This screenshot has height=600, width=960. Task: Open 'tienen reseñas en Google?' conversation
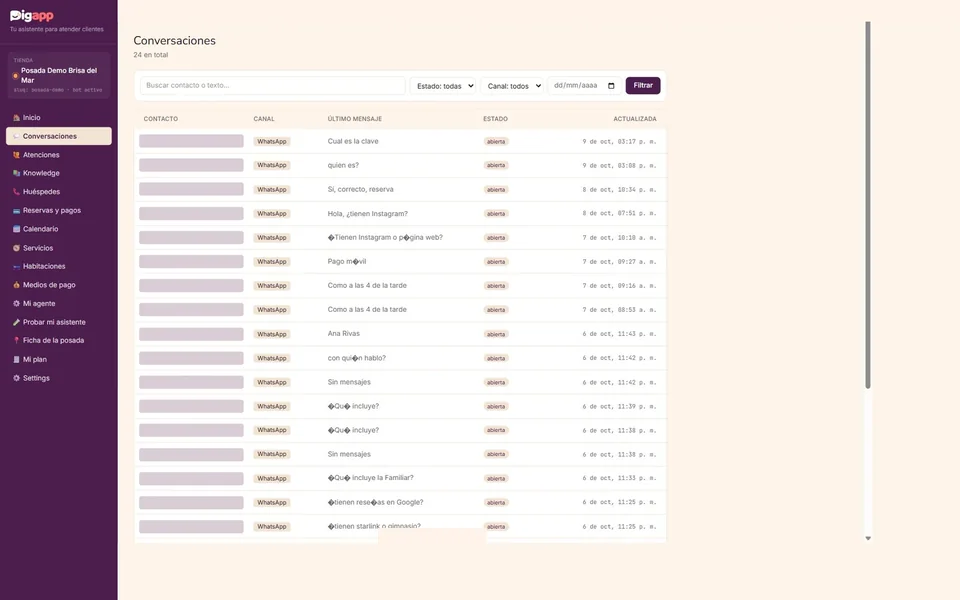(400, 503)
